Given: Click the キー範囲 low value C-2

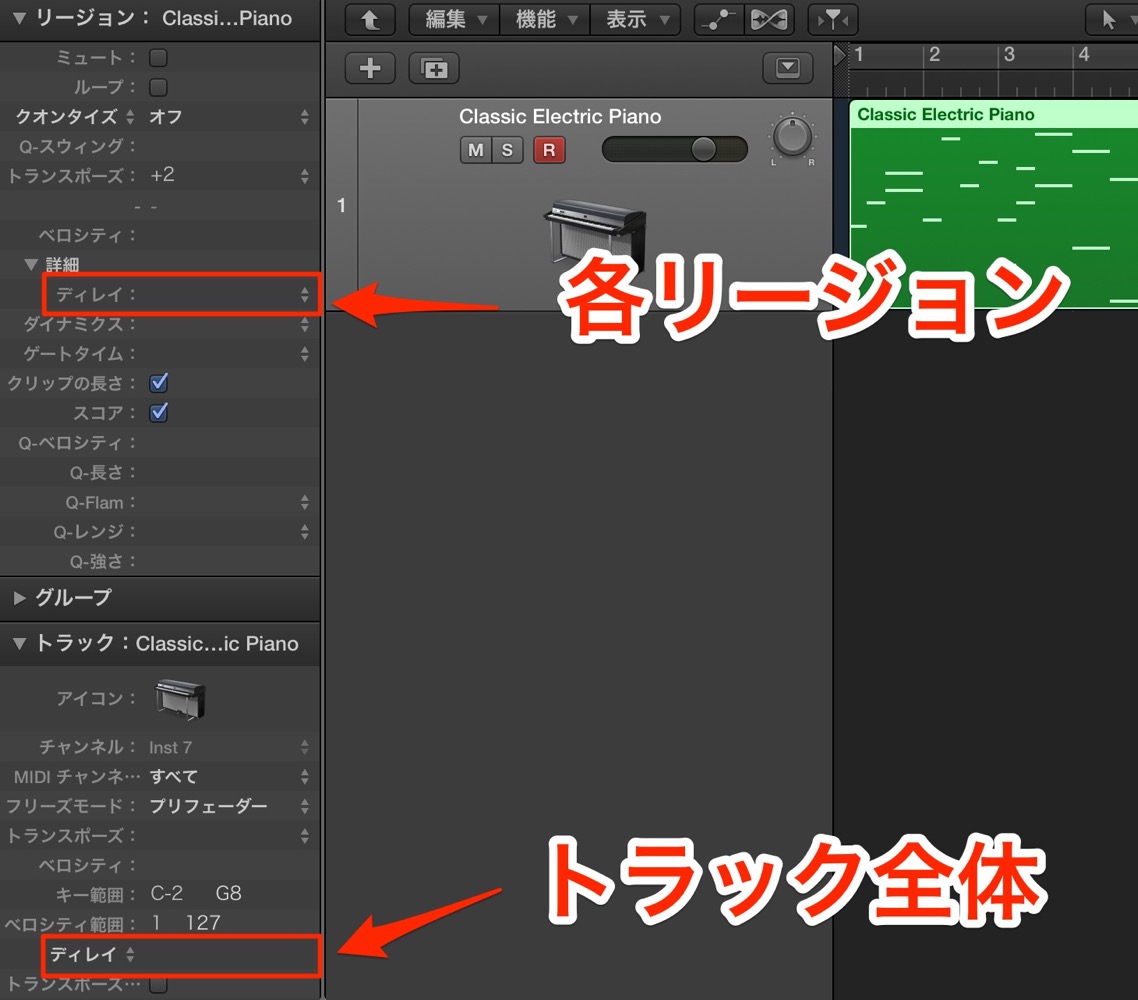Looking at the screenshot, I should [167, 893].
